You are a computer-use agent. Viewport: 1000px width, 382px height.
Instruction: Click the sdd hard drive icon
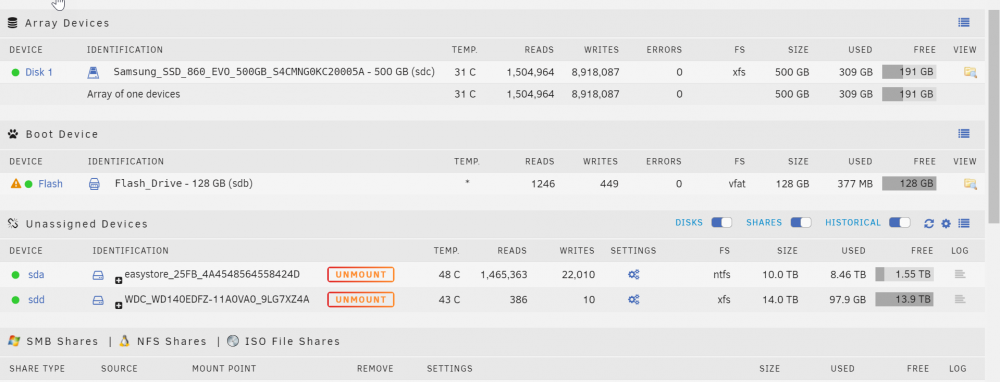pos(98,300)
